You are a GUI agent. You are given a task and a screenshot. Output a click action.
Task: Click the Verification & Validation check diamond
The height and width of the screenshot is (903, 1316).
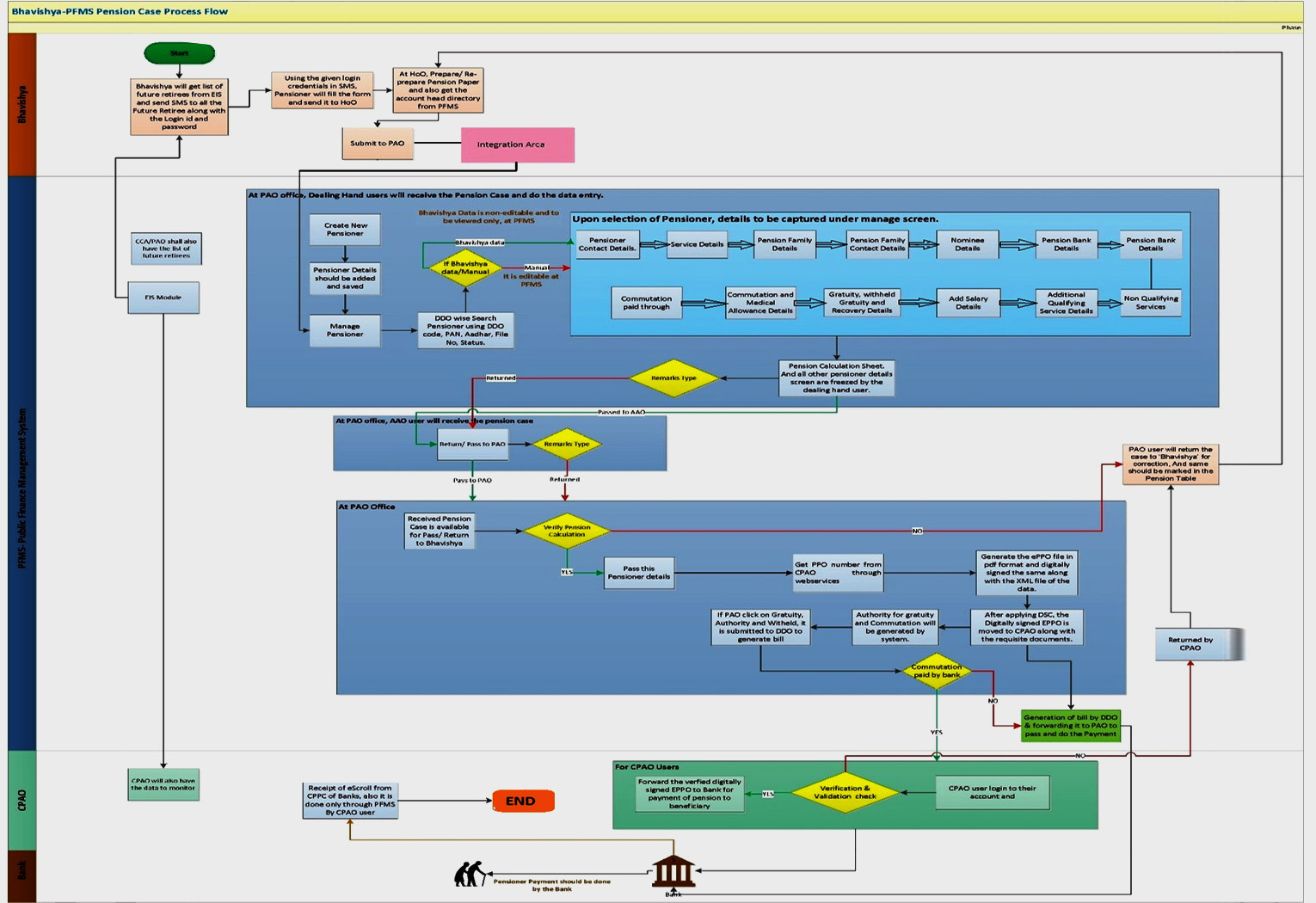(x=845, y=792)
